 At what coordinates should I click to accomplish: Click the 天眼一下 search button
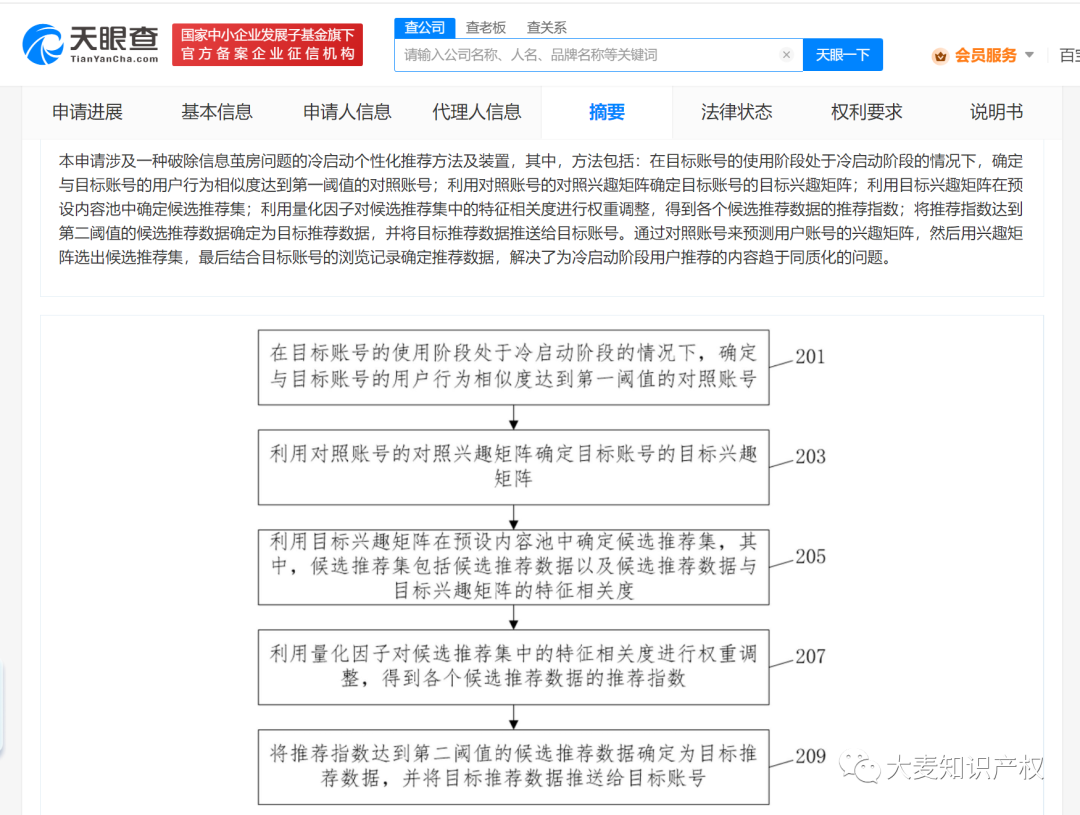843,55
